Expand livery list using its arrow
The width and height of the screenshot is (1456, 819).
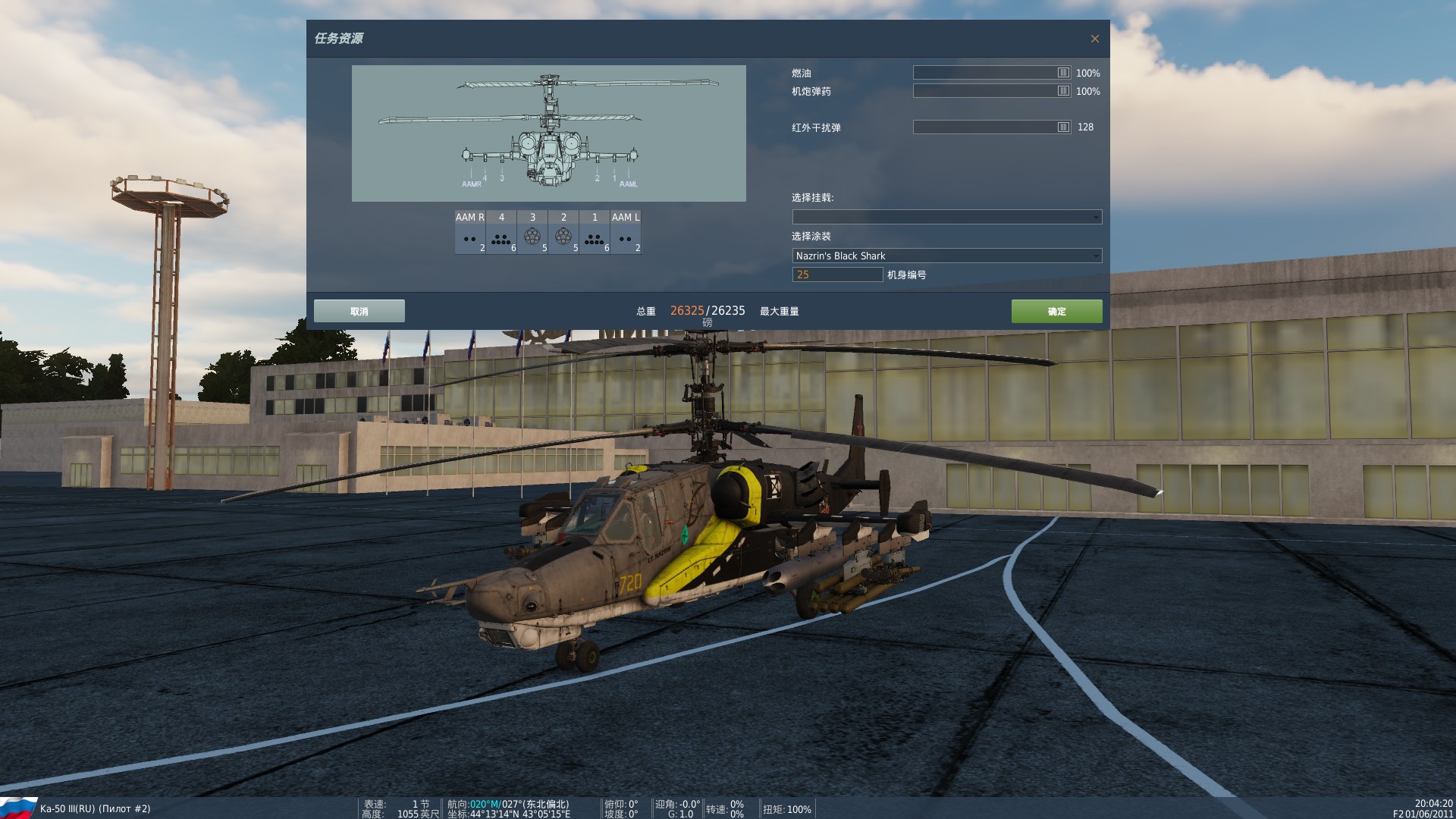pos(1096,256)
